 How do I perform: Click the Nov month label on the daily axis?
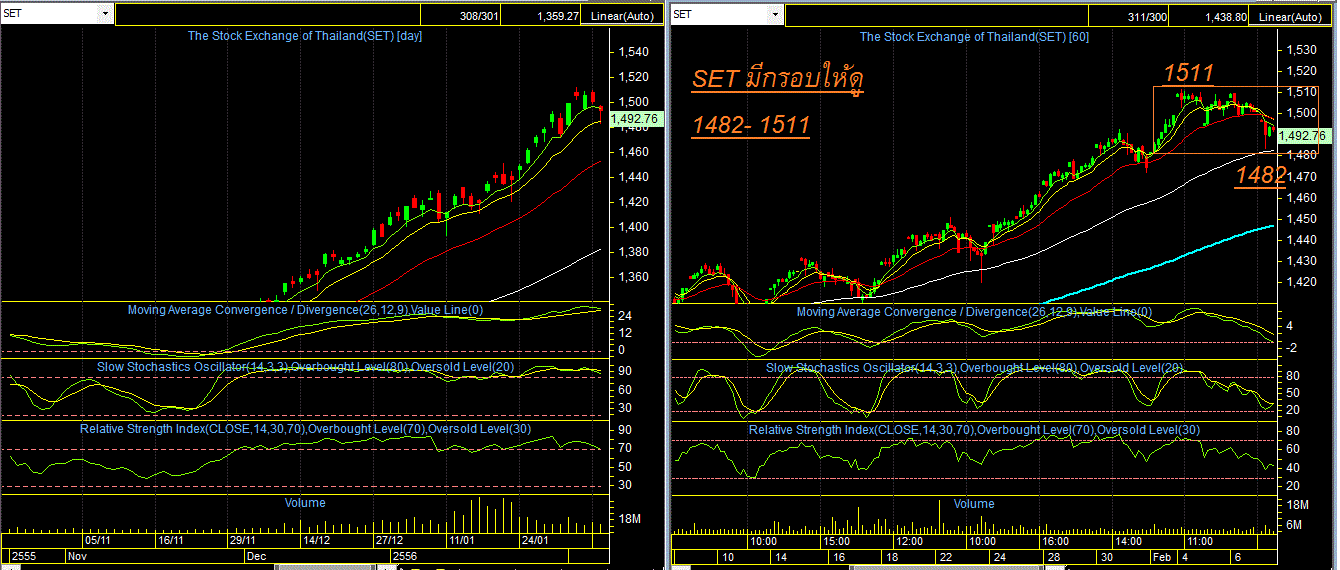point(78,554)
